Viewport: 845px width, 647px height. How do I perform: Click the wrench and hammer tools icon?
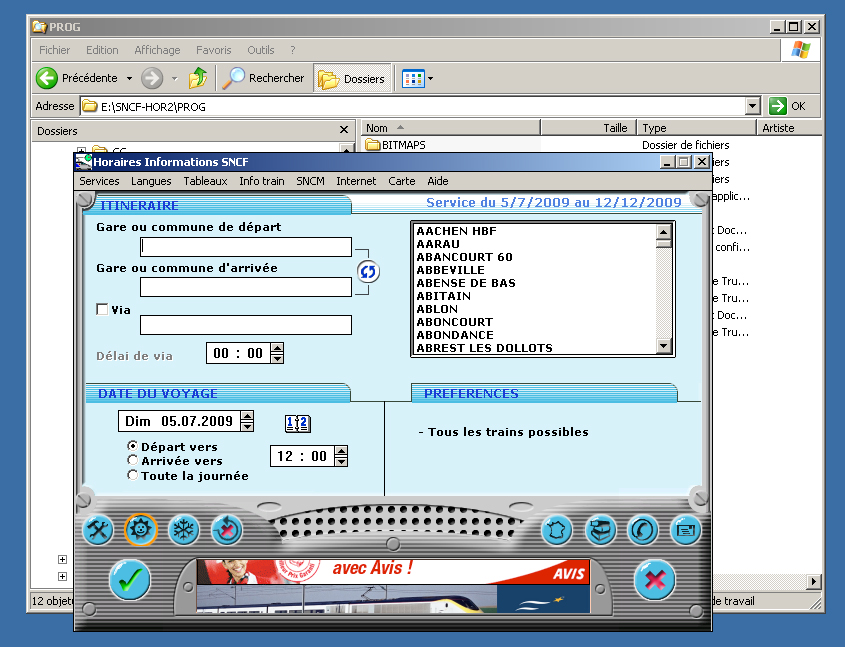point(98,530)
